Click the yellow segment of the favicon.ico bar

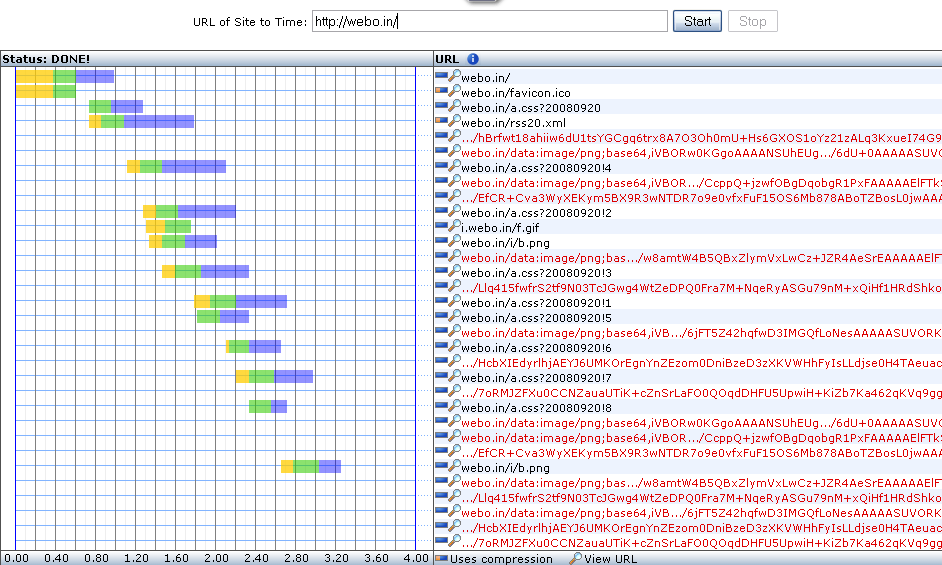34,92
